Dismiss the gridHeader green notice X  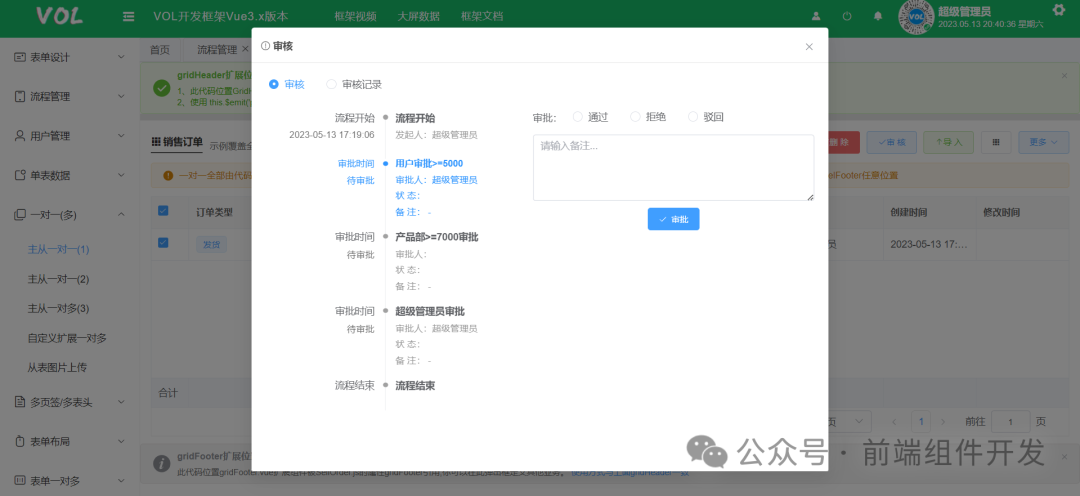tap(1064, 75)
